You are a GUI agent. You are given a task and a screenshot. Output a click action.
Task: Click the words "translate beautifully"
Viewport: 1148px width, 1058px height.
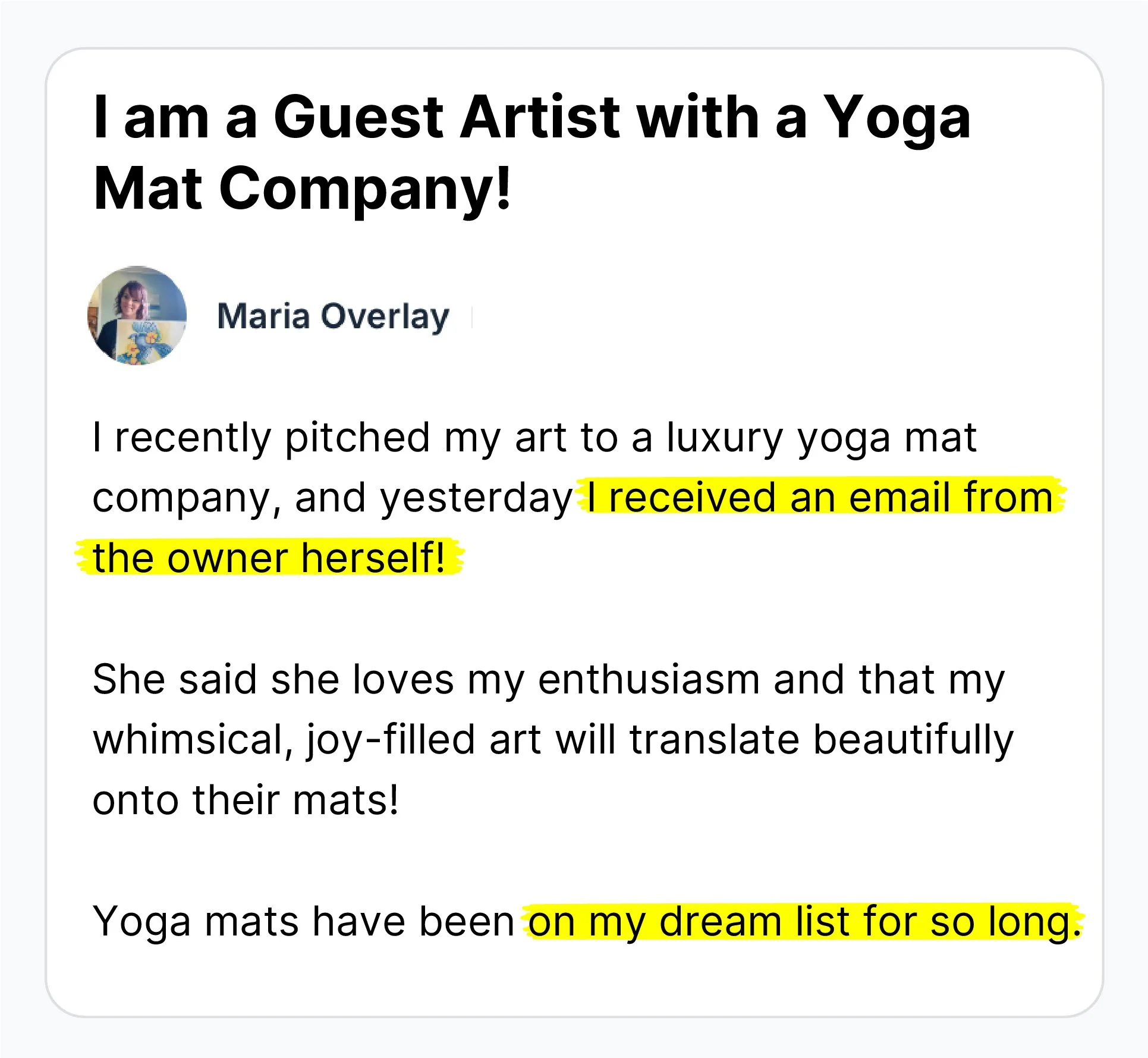[x=821, y=739]
